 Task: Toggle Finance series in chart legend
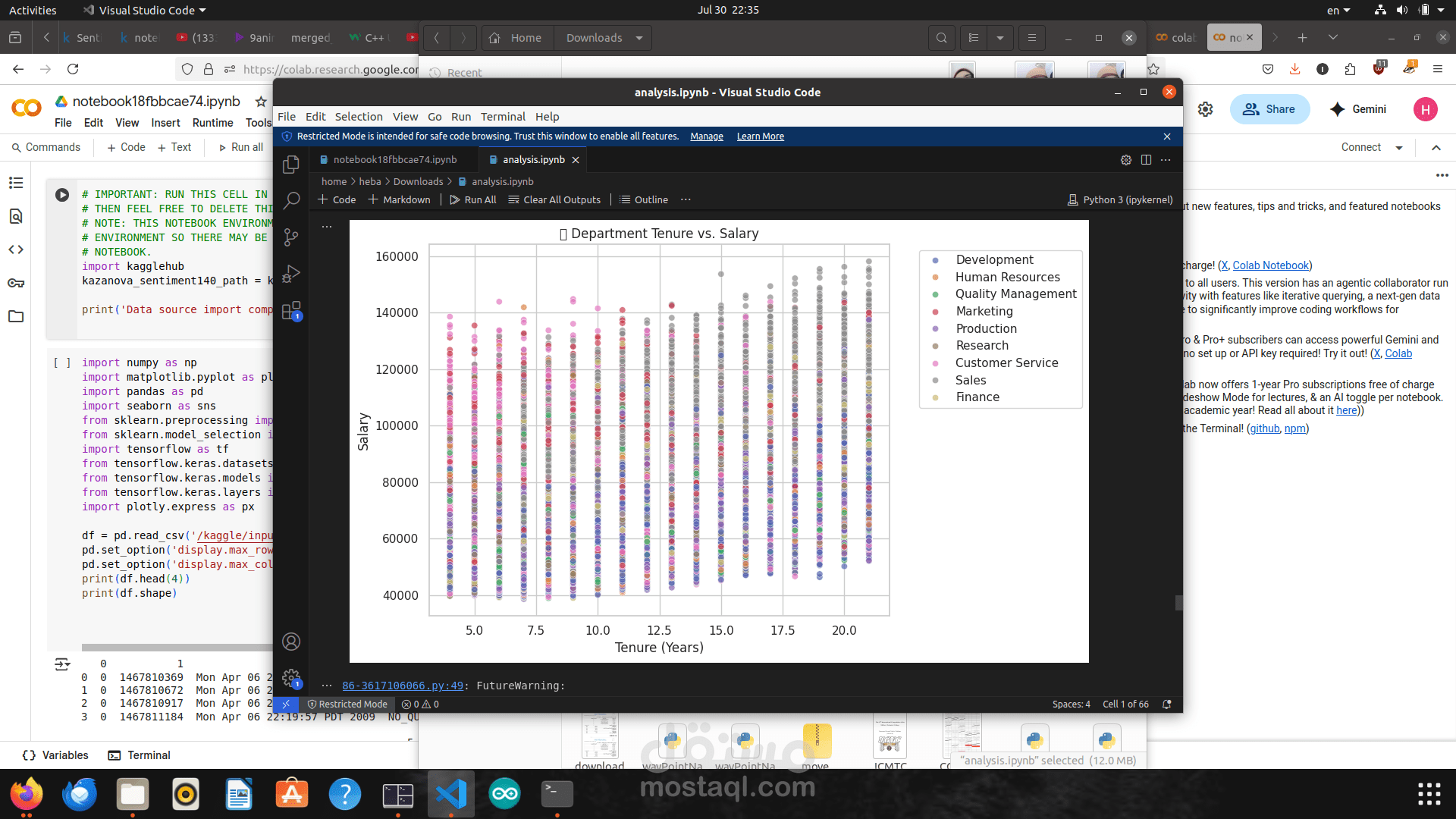point(977,397)
